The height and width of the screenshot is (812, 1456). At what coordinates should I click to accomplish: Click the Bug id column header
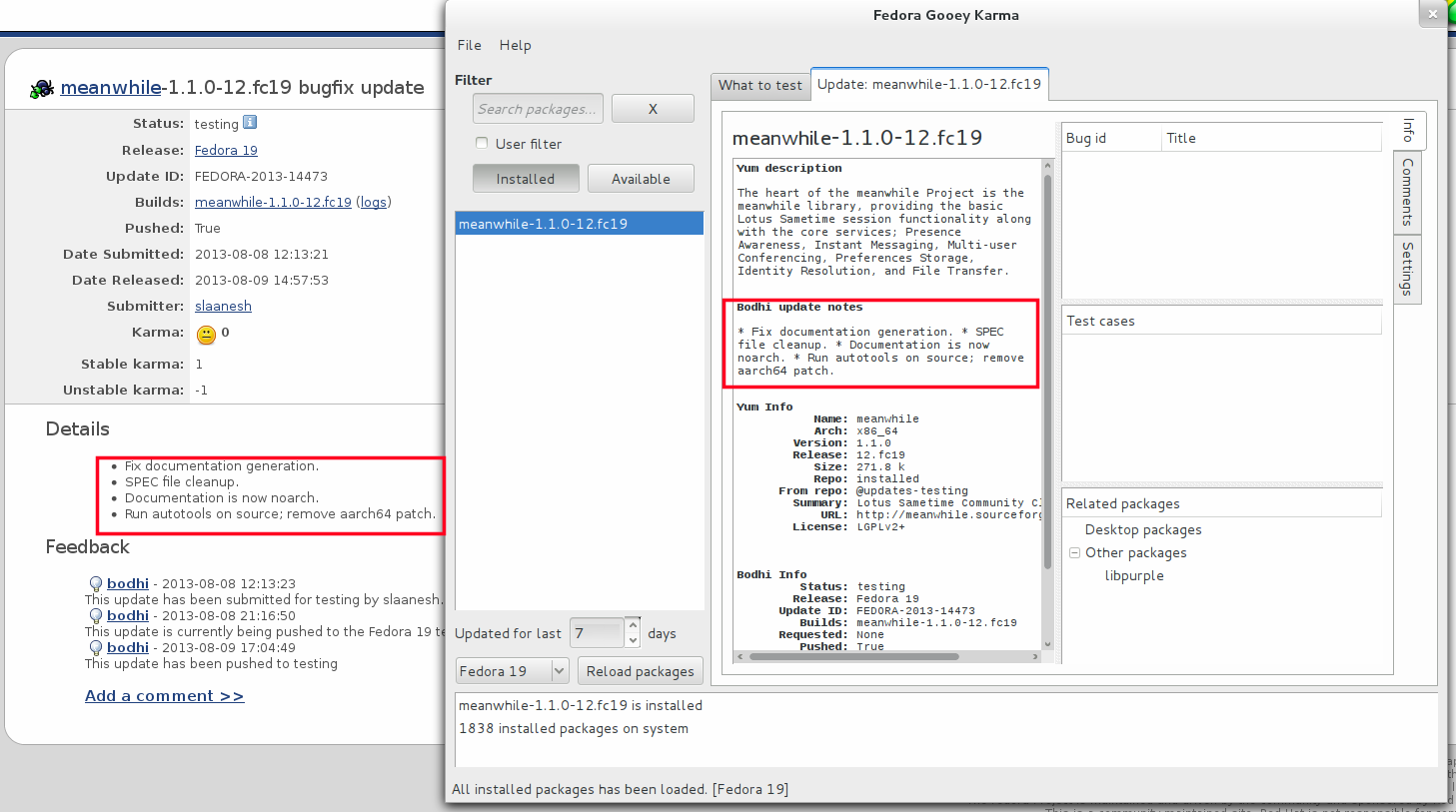pyautogui.click(x=1112, y=138)
